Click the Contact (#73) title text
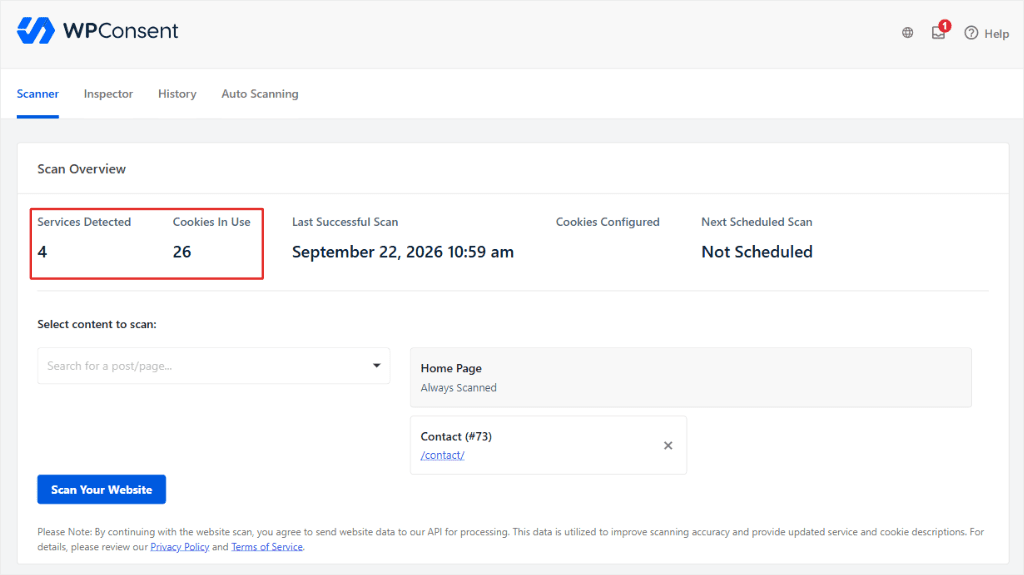Screen dimensions: 1024x575 456,436
